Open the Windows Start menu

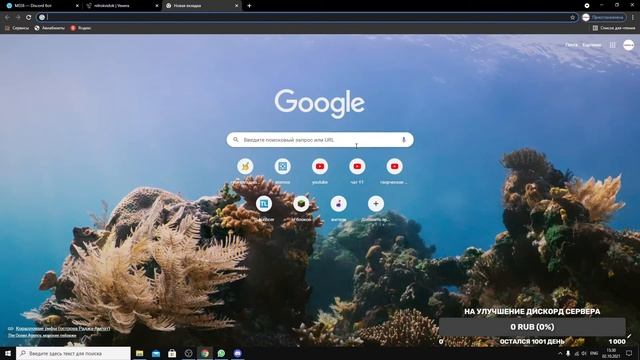[x=8, y=353]
